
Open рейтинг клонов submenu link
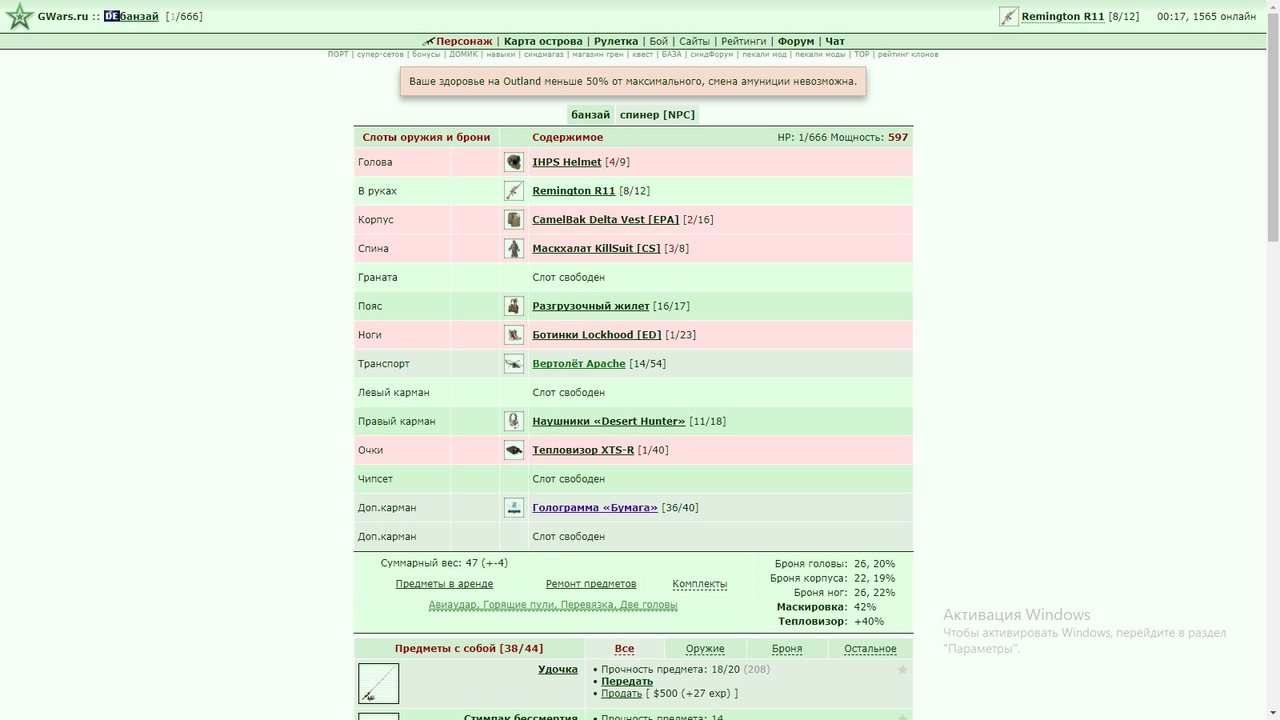tap(908, 54)
